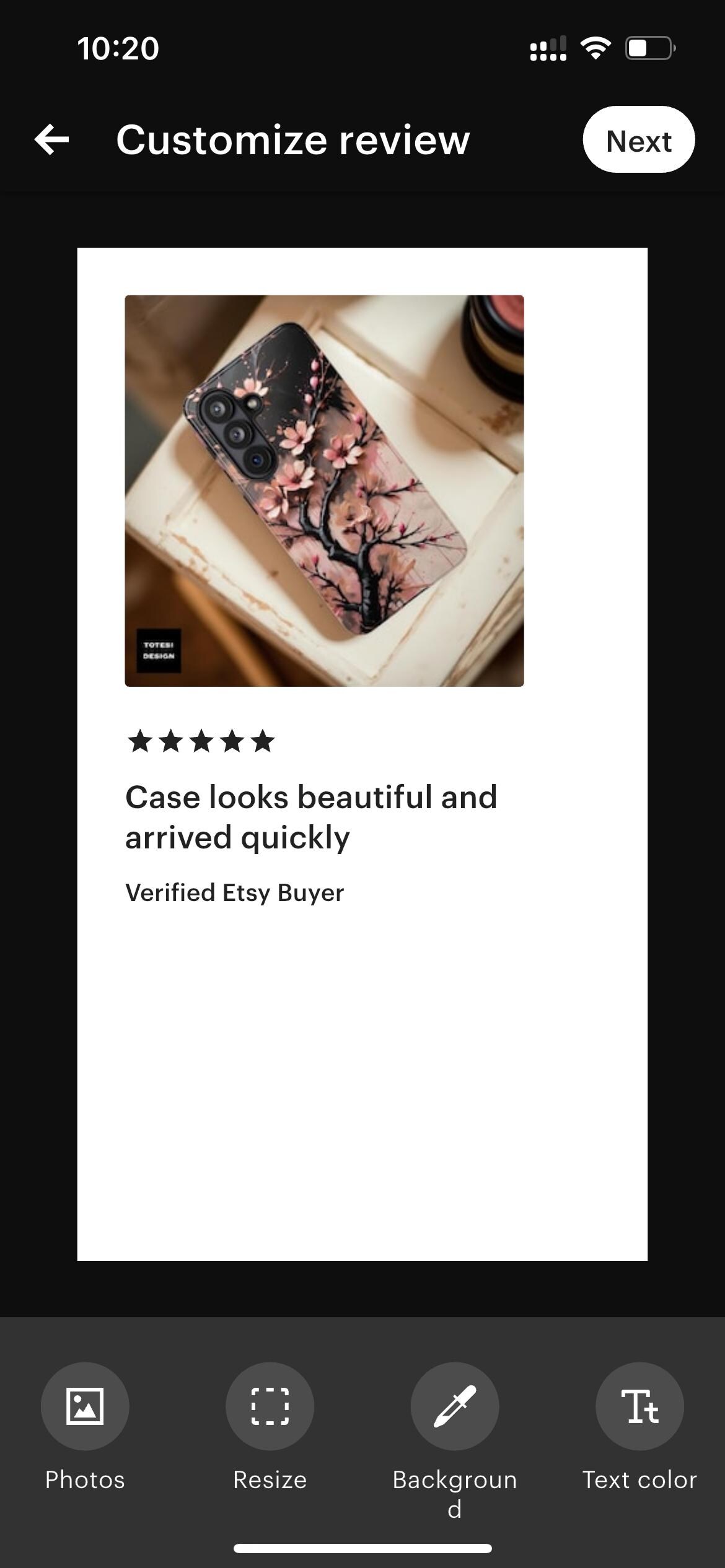Open the Text color icon
The width and height of the screenshot is (725, 1568).
click(x=639, y=1406)
